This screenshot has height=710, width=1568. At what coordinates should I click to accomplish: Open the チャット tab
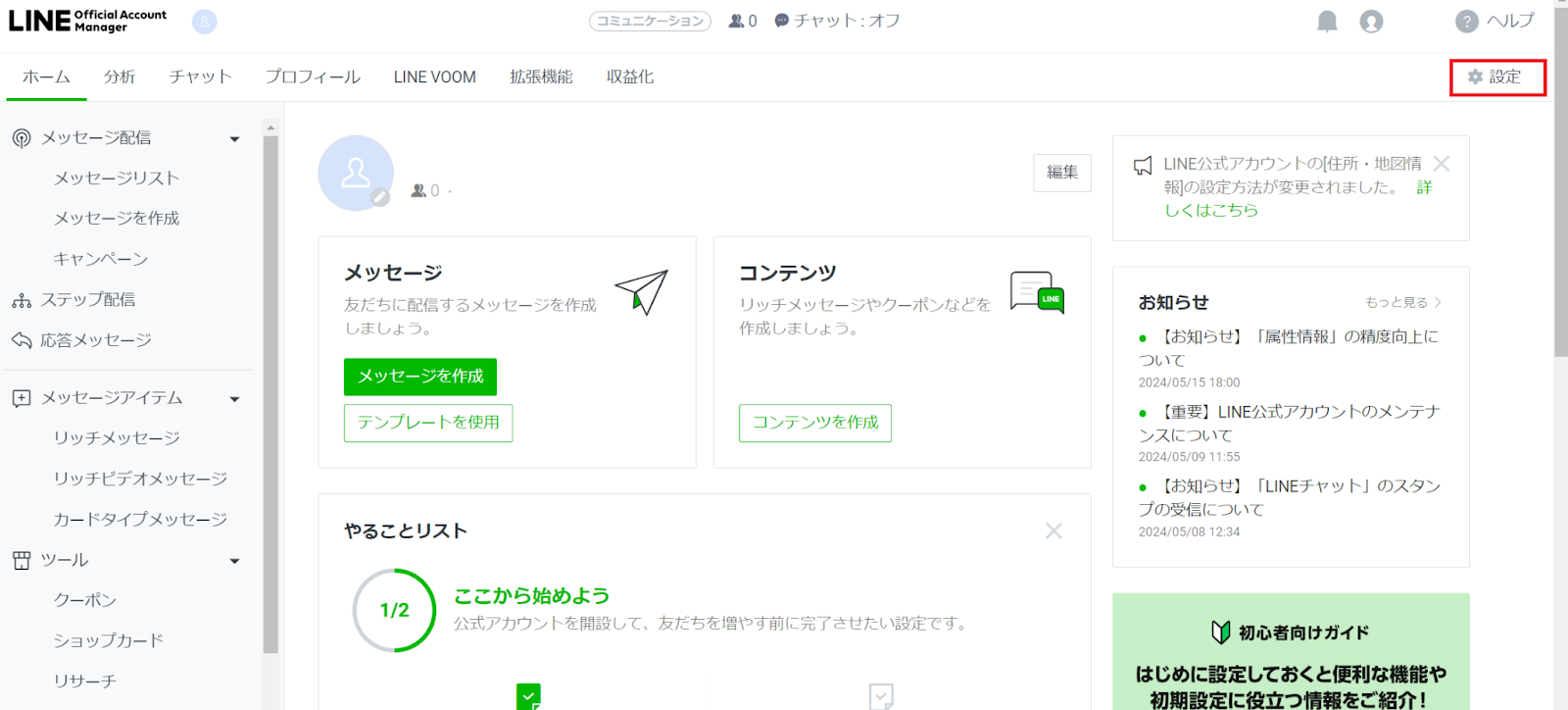(200, 76)
